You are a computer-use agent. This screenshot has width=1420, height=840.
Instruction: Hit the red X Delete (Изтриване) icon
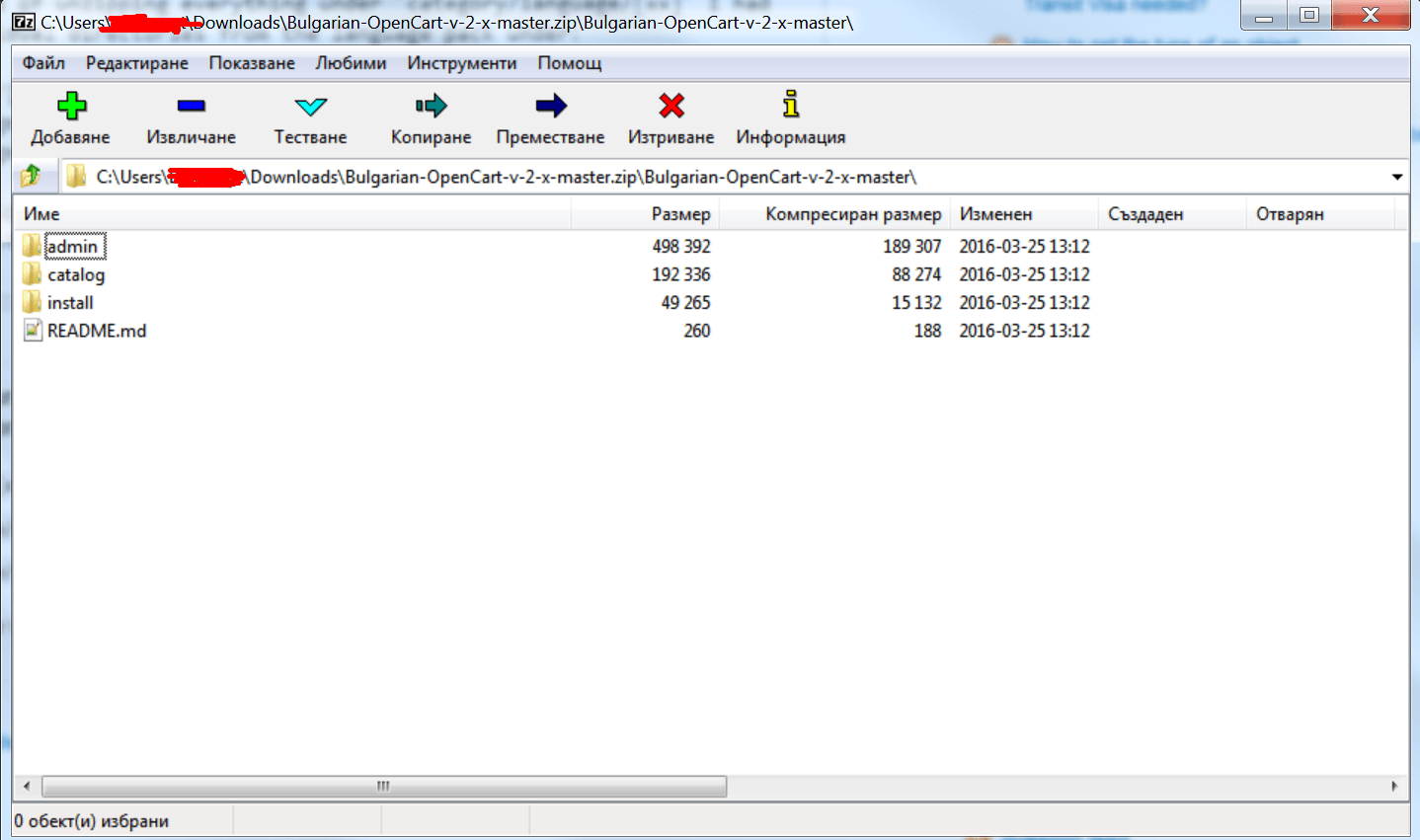click(671, 106)
